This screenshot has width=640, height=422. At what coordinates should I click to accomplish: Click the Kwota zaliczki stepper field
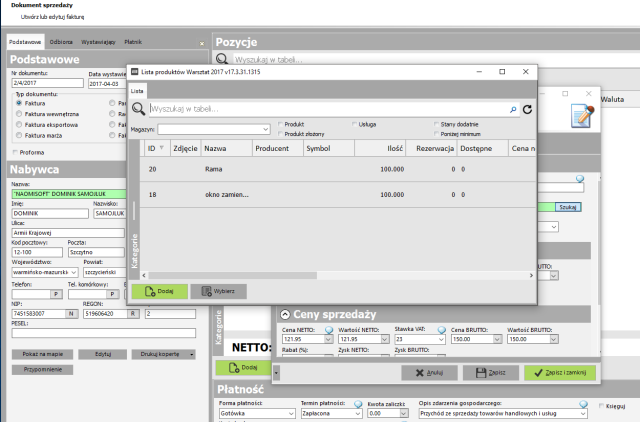pos(388,413)
